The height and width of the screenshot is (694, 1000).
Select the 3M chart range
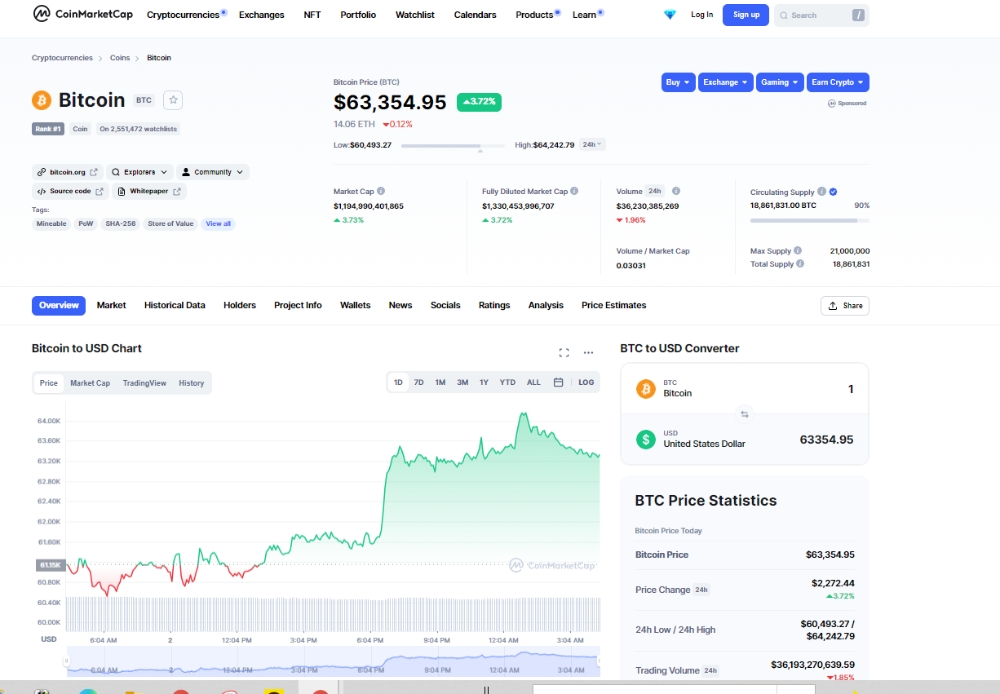point(462,382)
